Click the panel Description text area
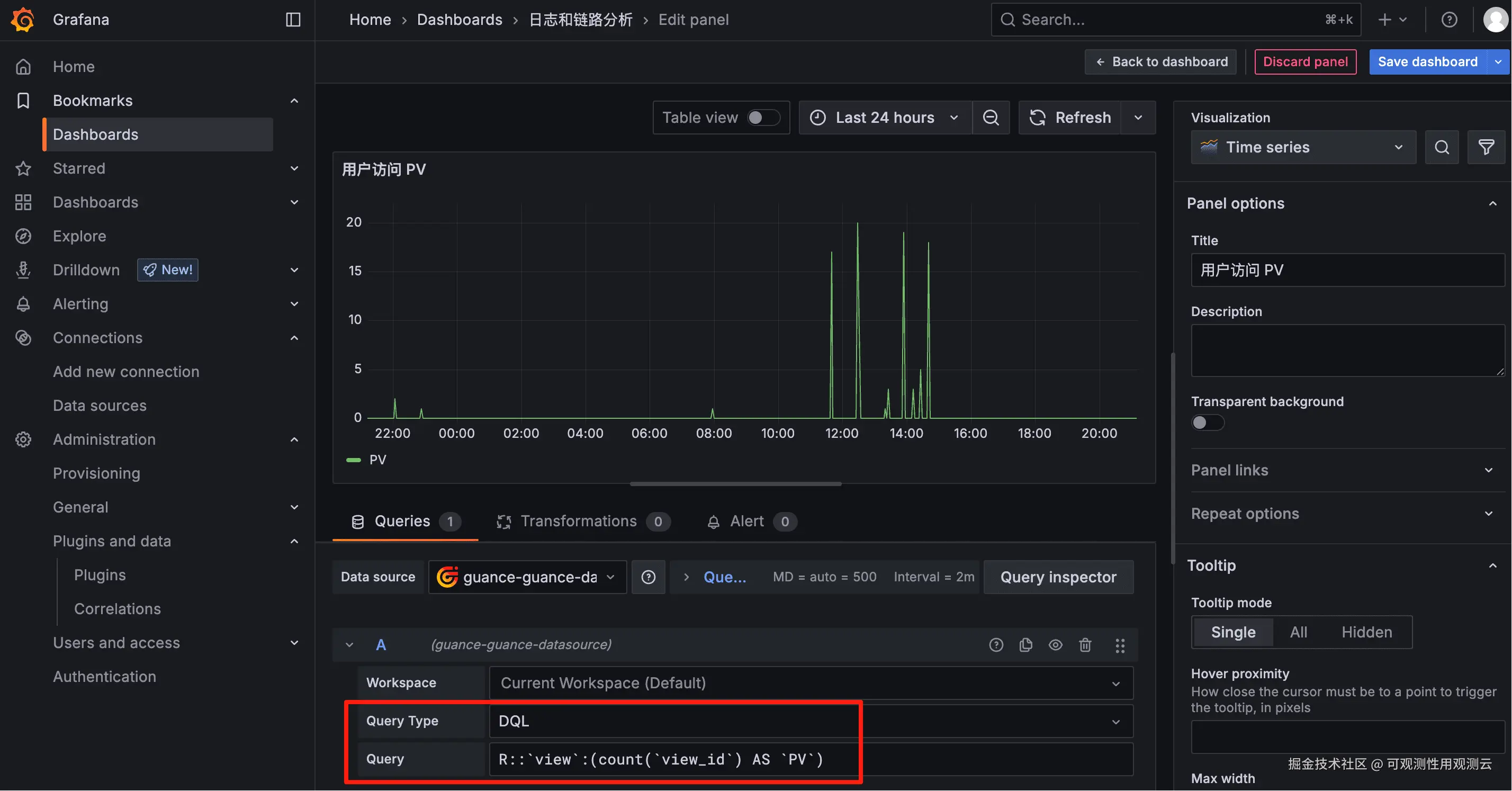Viewport: 1512px width, 791px height. [x=1347, y=350]
